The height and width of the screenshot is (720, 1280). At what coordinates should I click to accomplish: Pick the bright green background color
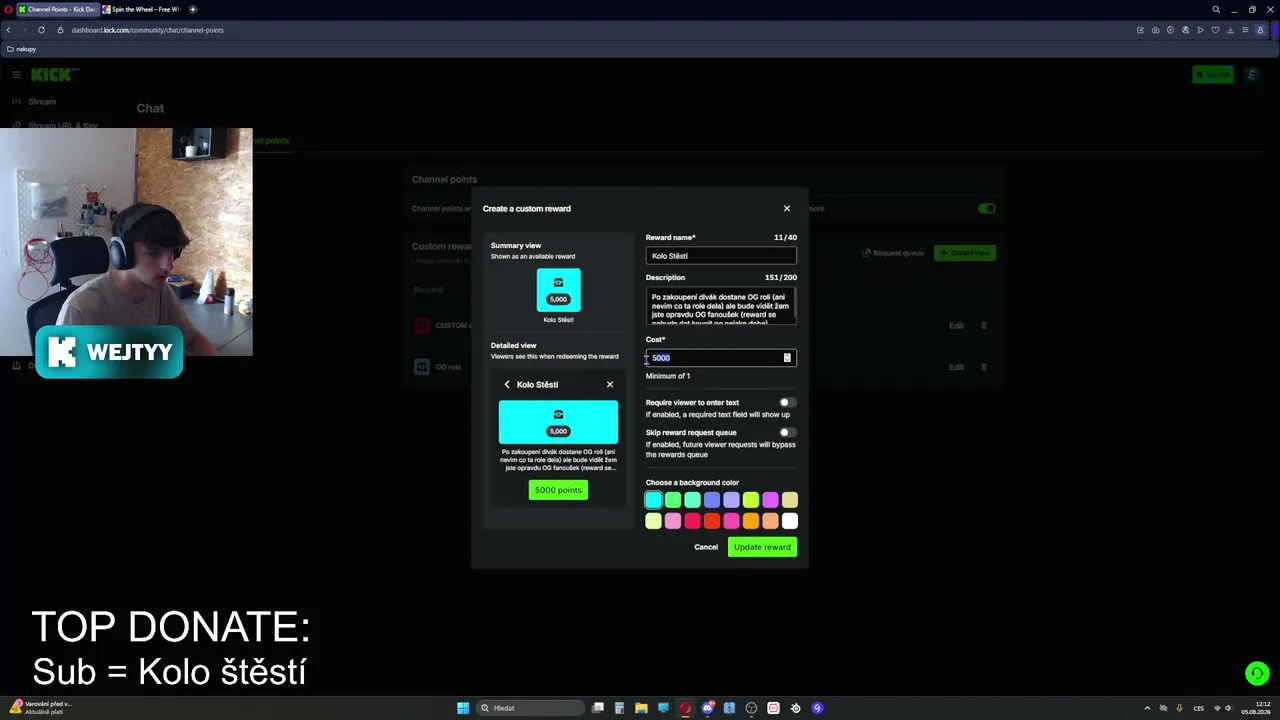[673, 500]
